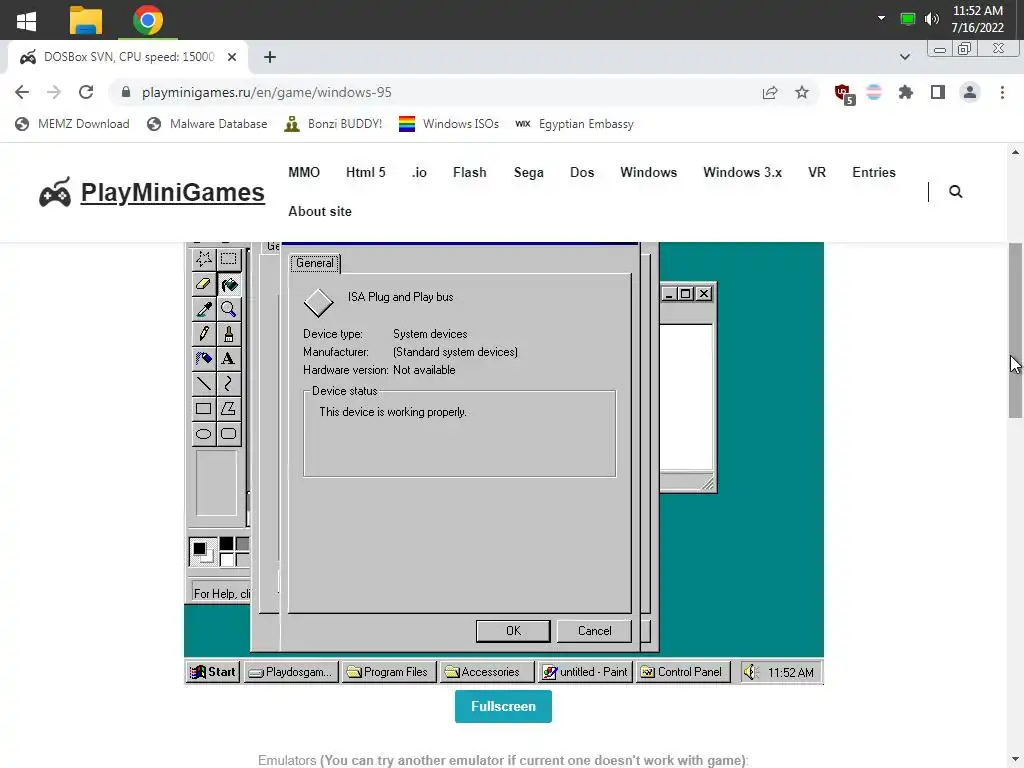Switch to untitled - Paint taskbar button
The height and width of the screenshot is (768, 1024).
(x=585, y=672)
